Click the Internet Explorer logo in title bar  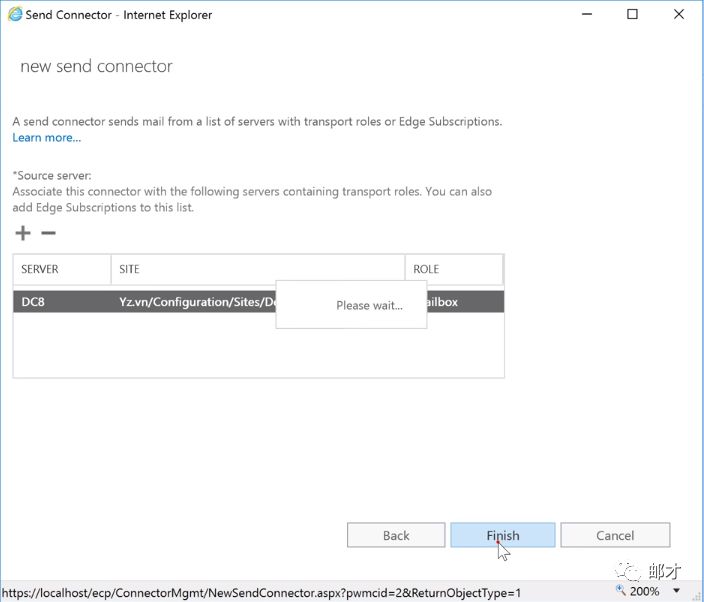tap(13, 15)
